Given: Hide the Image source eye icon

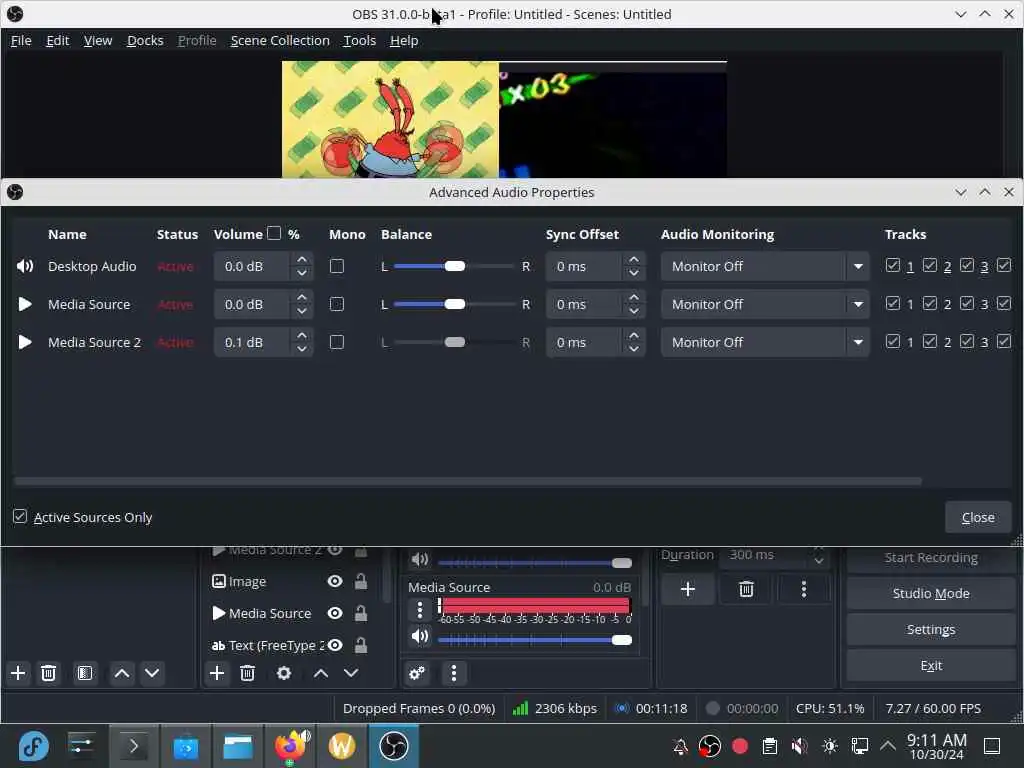Looking at the screenshot, I should 335,581.
